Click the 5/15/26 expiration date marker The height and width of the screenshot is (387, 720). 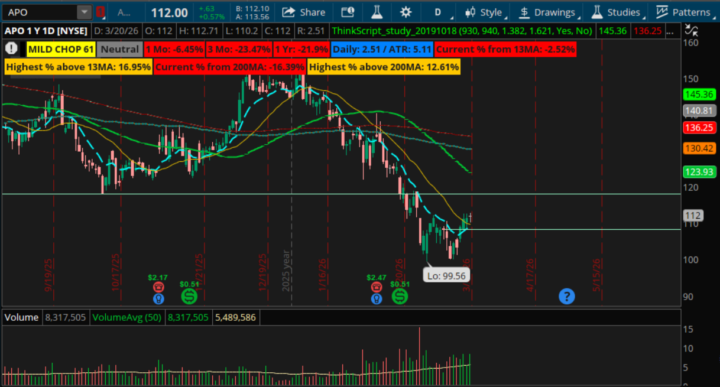[x=596, y=275]
